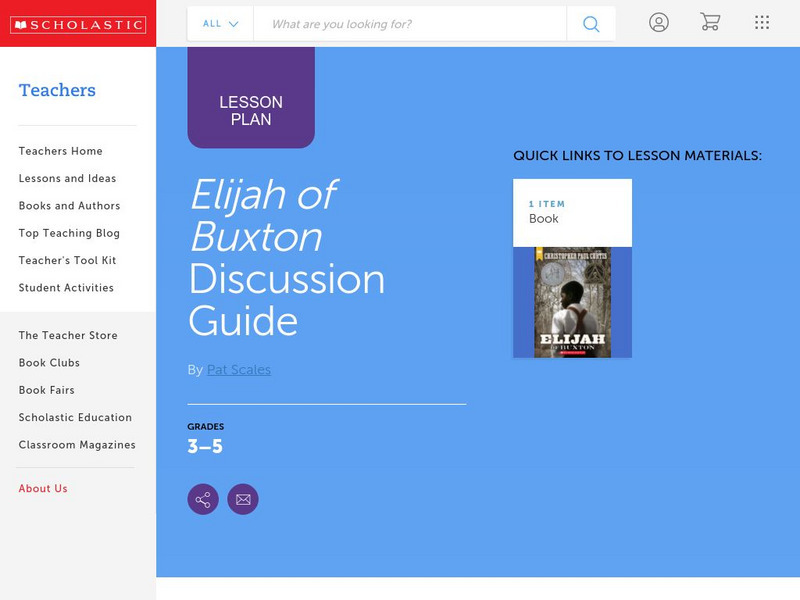
Task: Click the Elijah of Buxton cover thumbnail
Action: coord(572,300)
